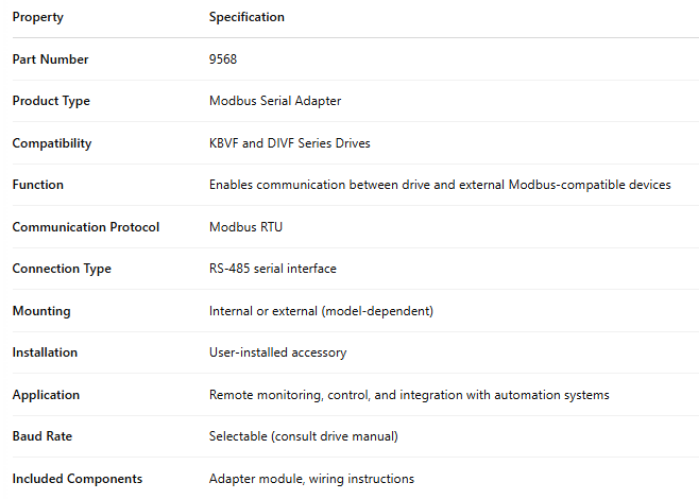Select the Part Number row label
Image resolution: width=699 pixels, height=500 pixels.
[x=50, y=59]
